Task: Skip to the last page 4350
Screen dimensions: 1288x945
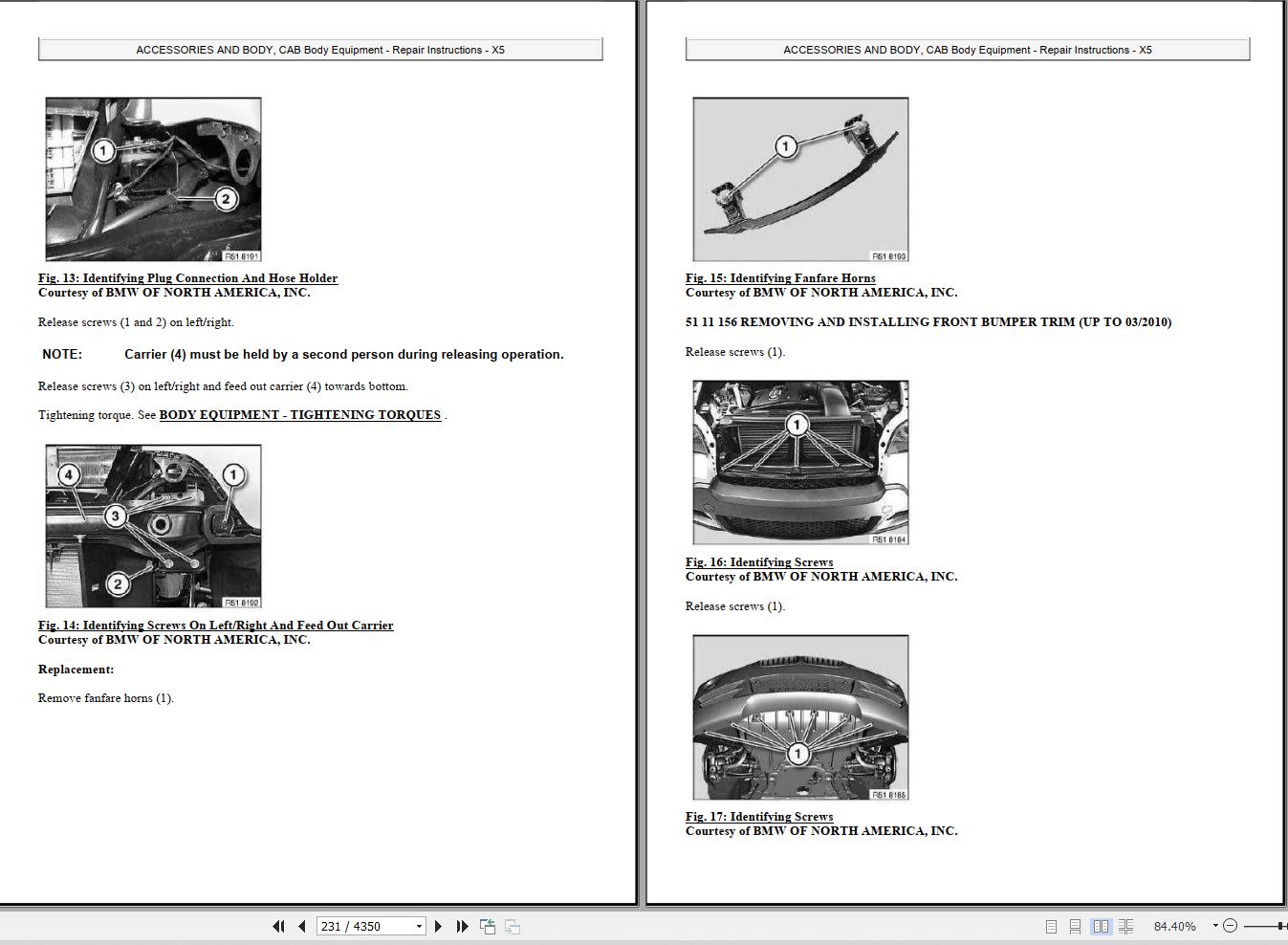Action: (x=462, y=926)
